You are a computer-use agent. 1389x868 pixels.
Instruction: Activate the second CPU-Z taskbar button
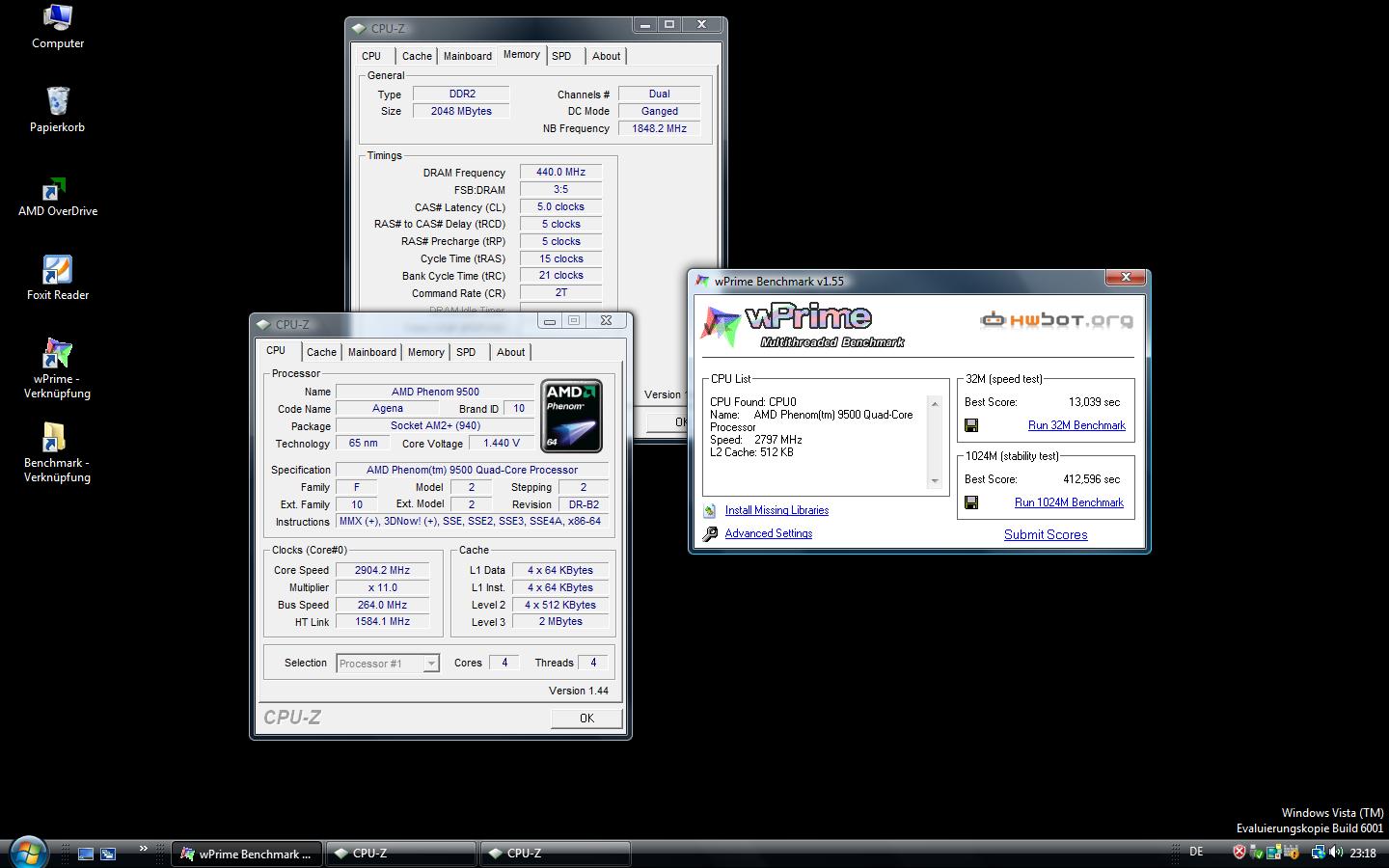556,854
